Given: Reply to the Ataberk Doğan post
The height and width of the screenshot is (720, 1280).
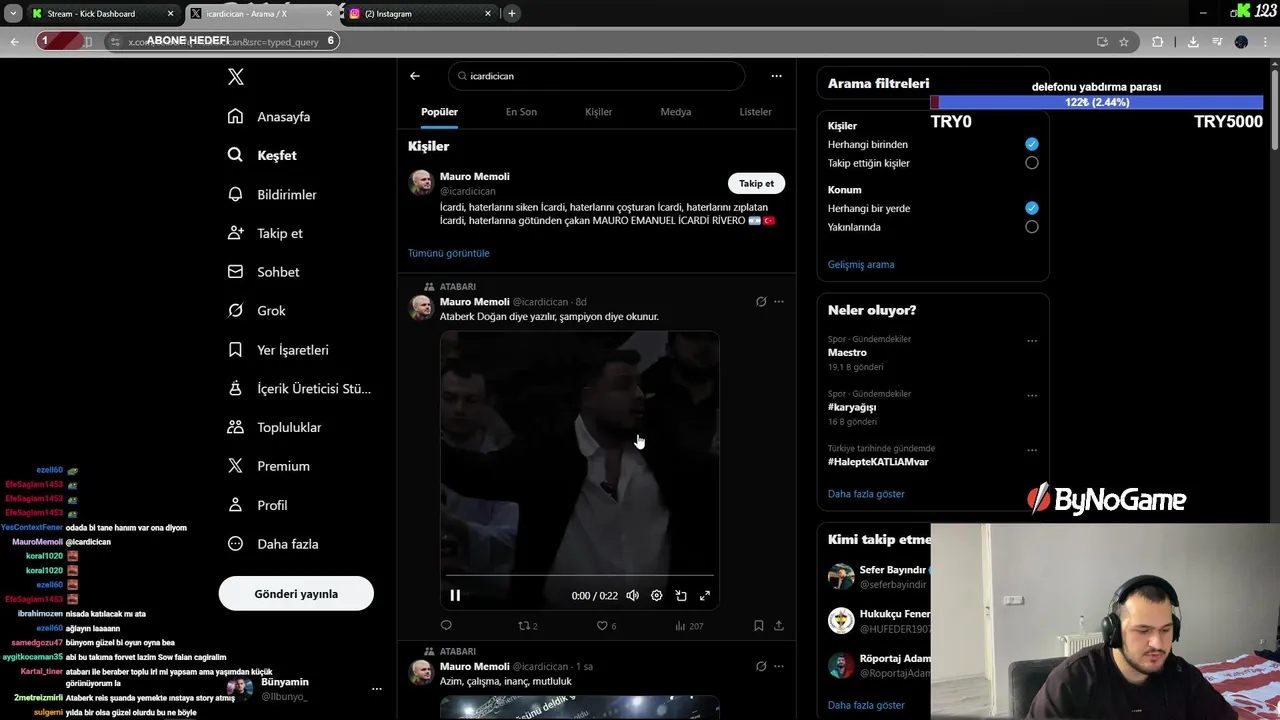Looking at the screenshot, I should click(446, 626).
